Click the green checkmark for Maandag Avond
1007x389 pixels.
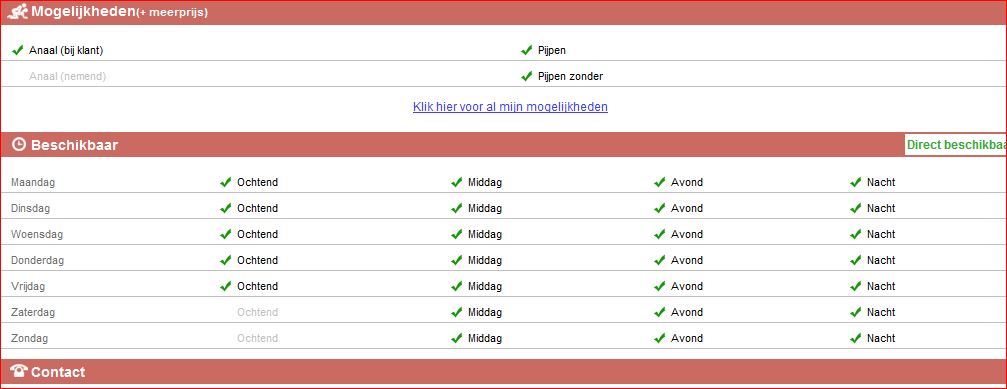click(660, 182)
